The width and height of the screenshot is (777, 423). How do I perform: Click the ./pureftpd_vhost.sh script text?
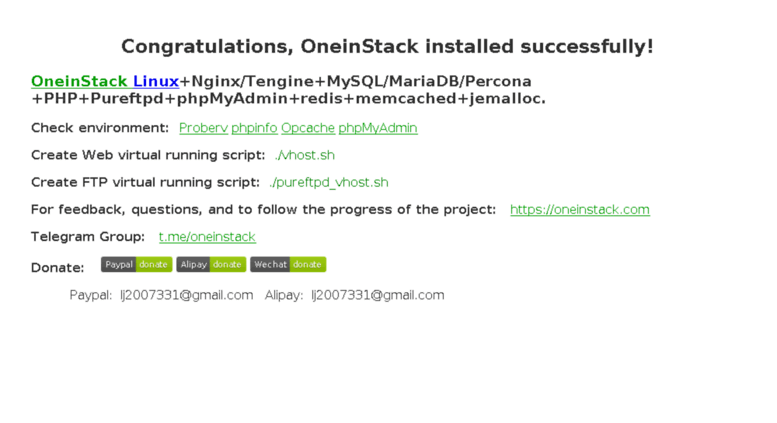click(328, 182)
